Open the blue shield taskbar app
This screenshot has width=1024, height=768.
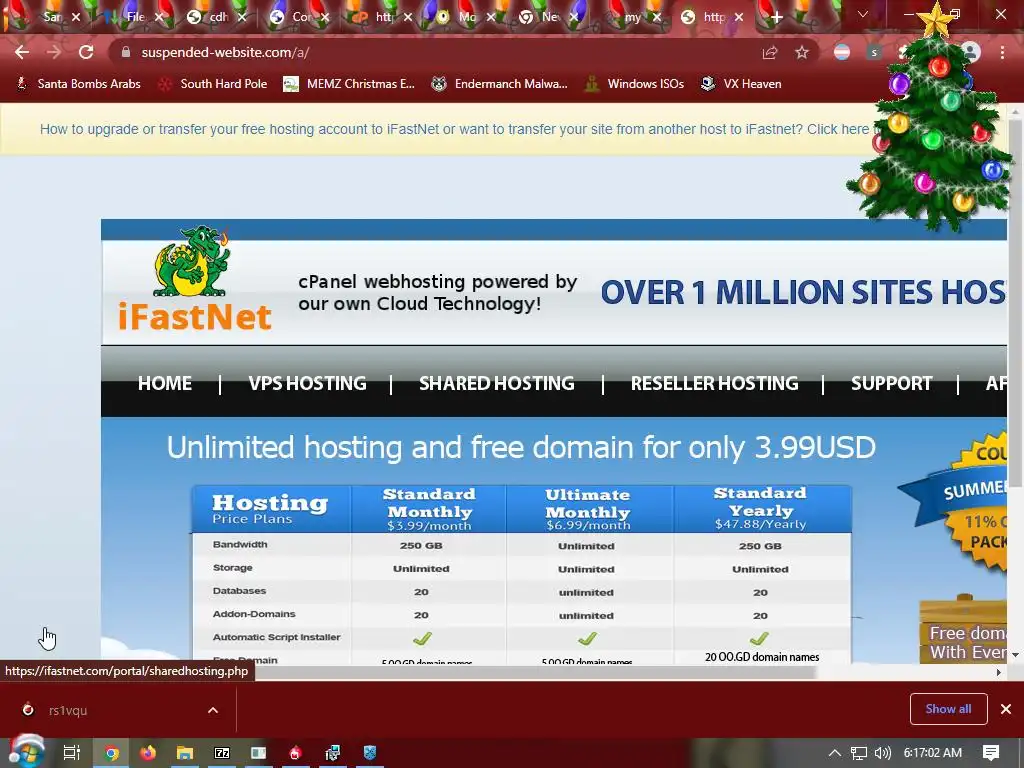[370, 753]
